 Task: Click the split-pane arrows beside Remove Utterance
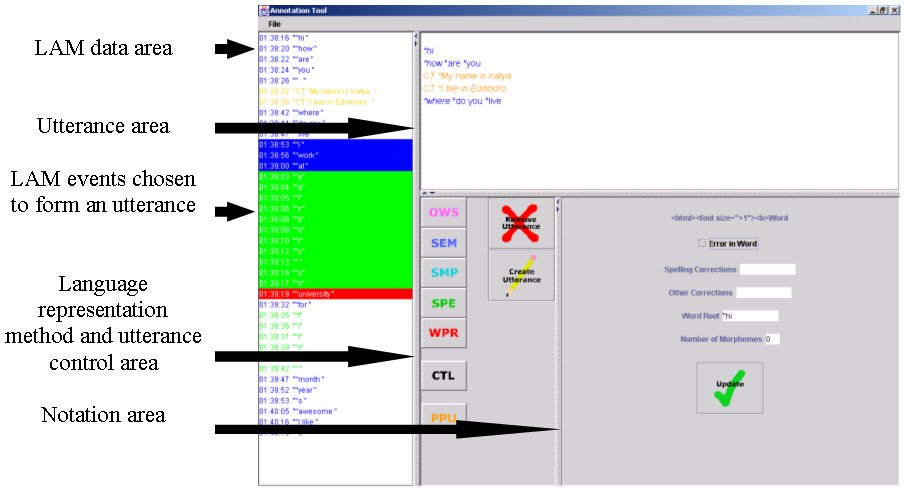[x=558, y=206]
